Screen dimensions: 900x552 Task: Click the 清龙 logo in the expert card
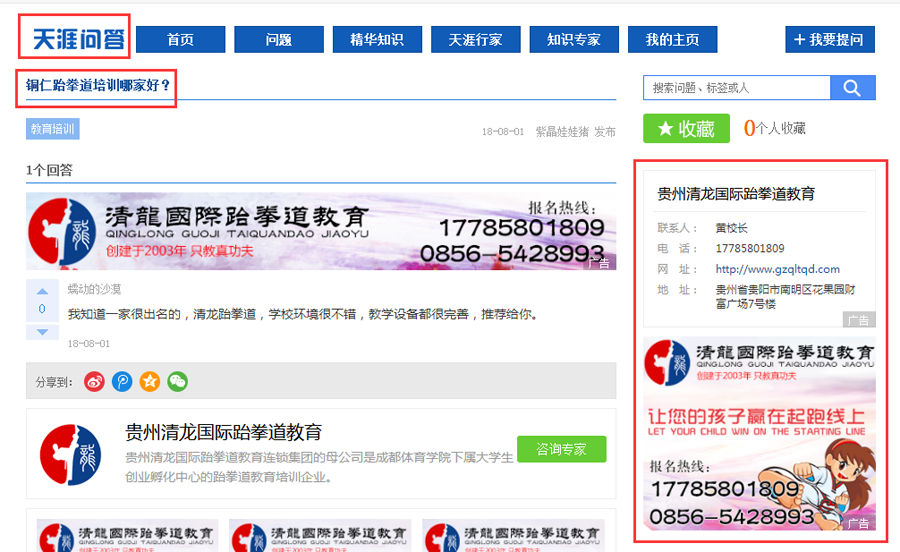(x=71, y=454)
